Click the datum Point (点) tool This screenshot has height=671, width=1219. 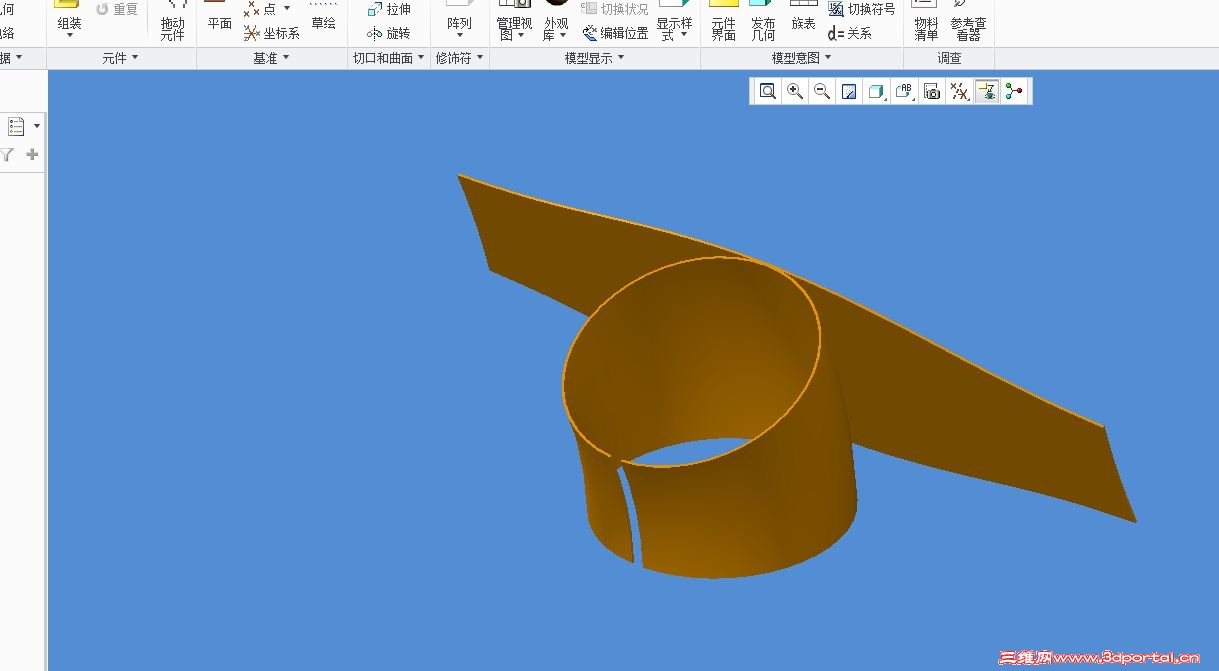[x=261, y=9]
